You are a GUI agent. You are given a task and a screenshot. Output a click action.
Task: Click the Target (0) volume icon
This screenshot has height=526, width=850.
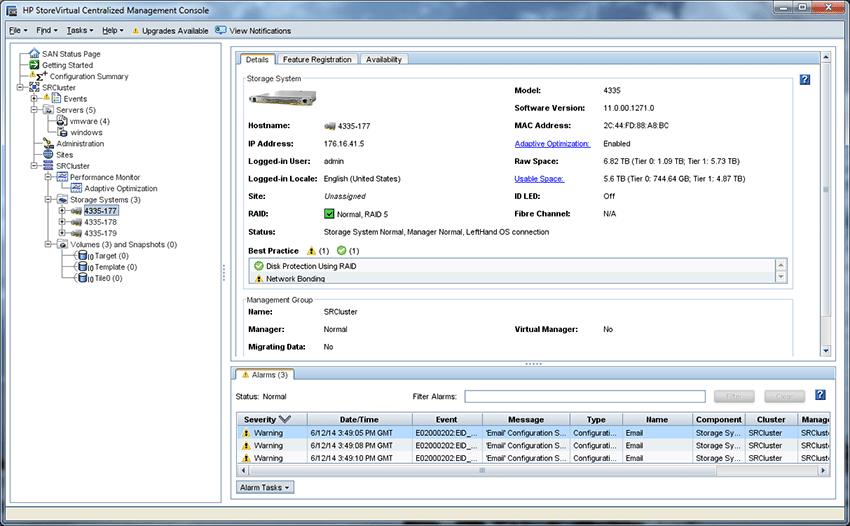[84, 255]
